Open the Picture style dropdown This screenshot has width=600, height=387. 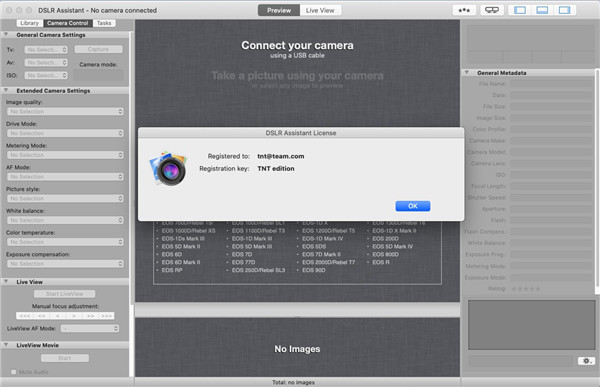point(65,199)
